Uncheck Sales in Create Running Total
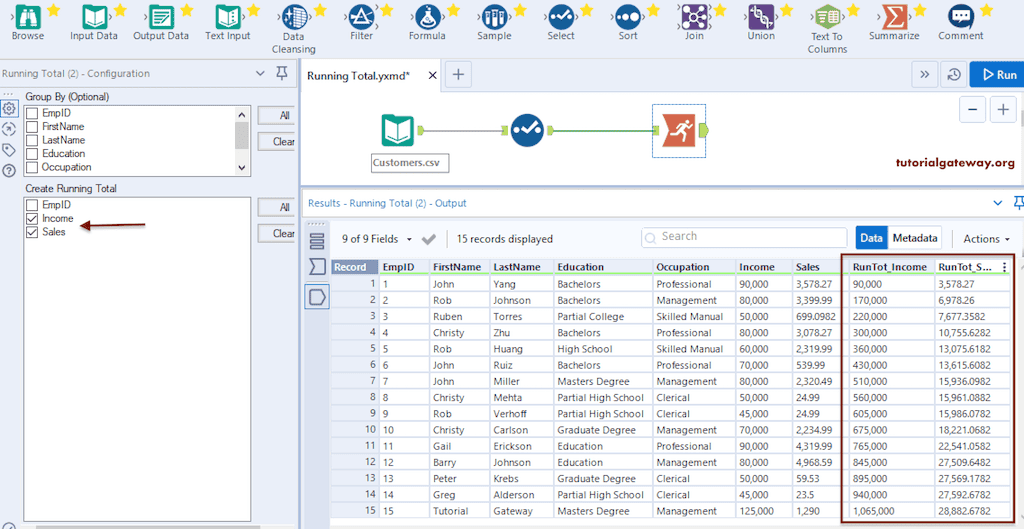This screenshot has width=1024, height=529. point(31,232)
